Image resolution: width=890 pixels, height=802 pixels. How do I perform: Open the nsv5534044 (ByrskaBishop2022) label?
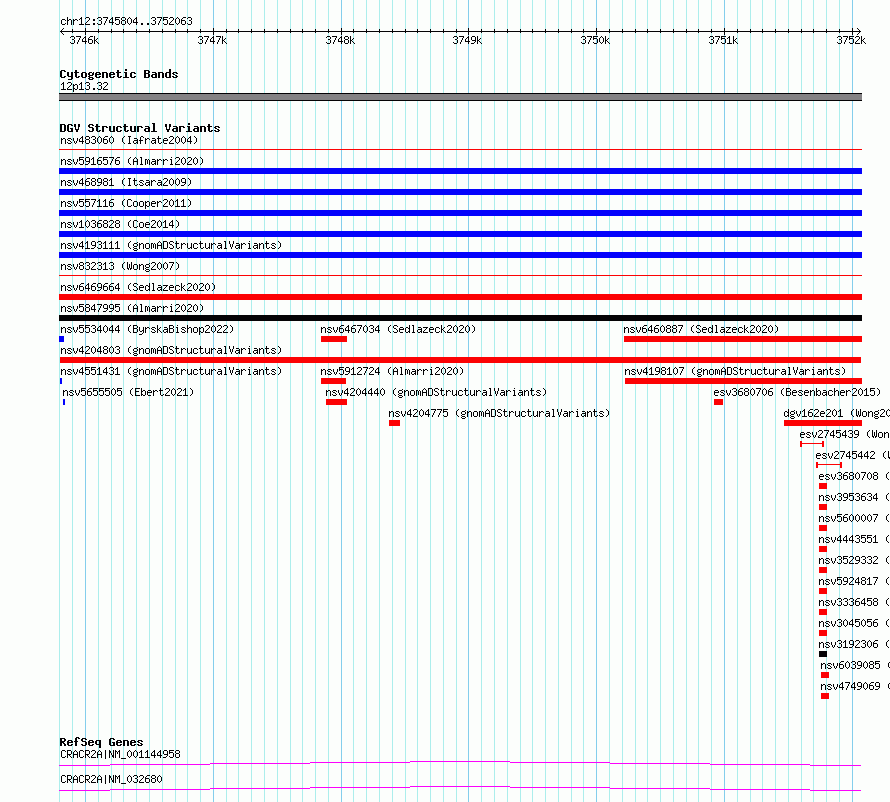147,329
